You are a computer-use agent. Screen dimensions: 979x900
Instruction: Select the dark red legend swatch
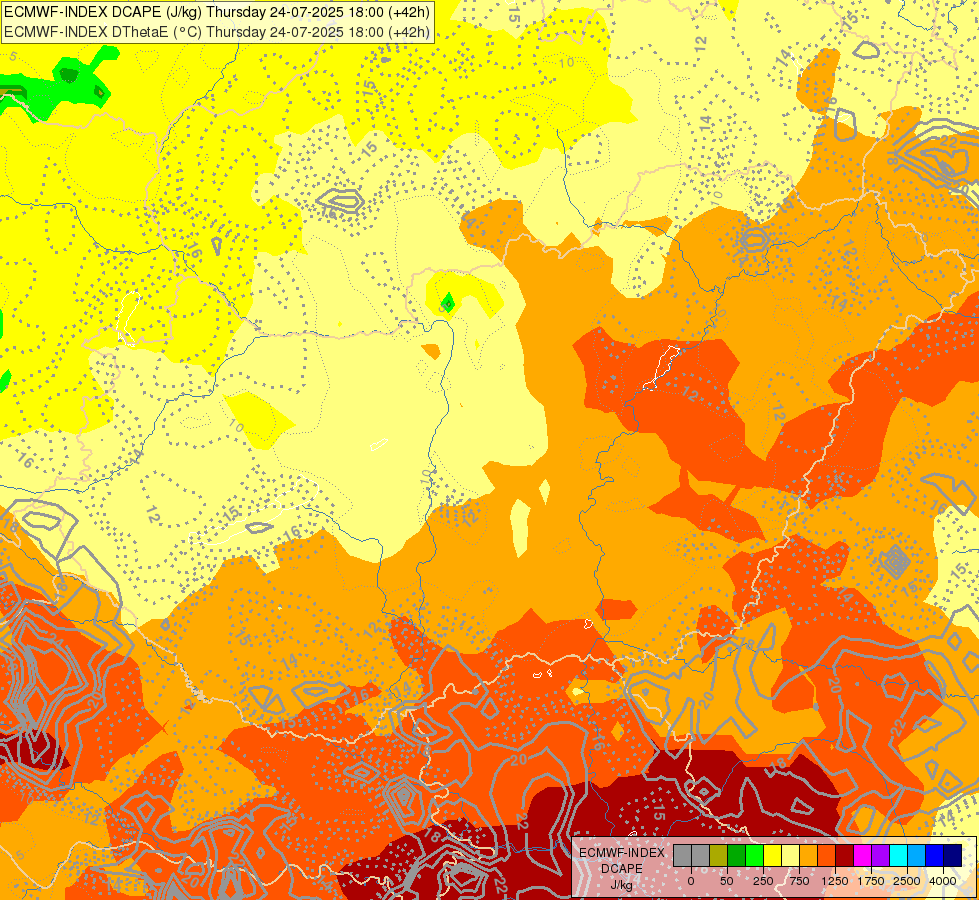[844, 856]
